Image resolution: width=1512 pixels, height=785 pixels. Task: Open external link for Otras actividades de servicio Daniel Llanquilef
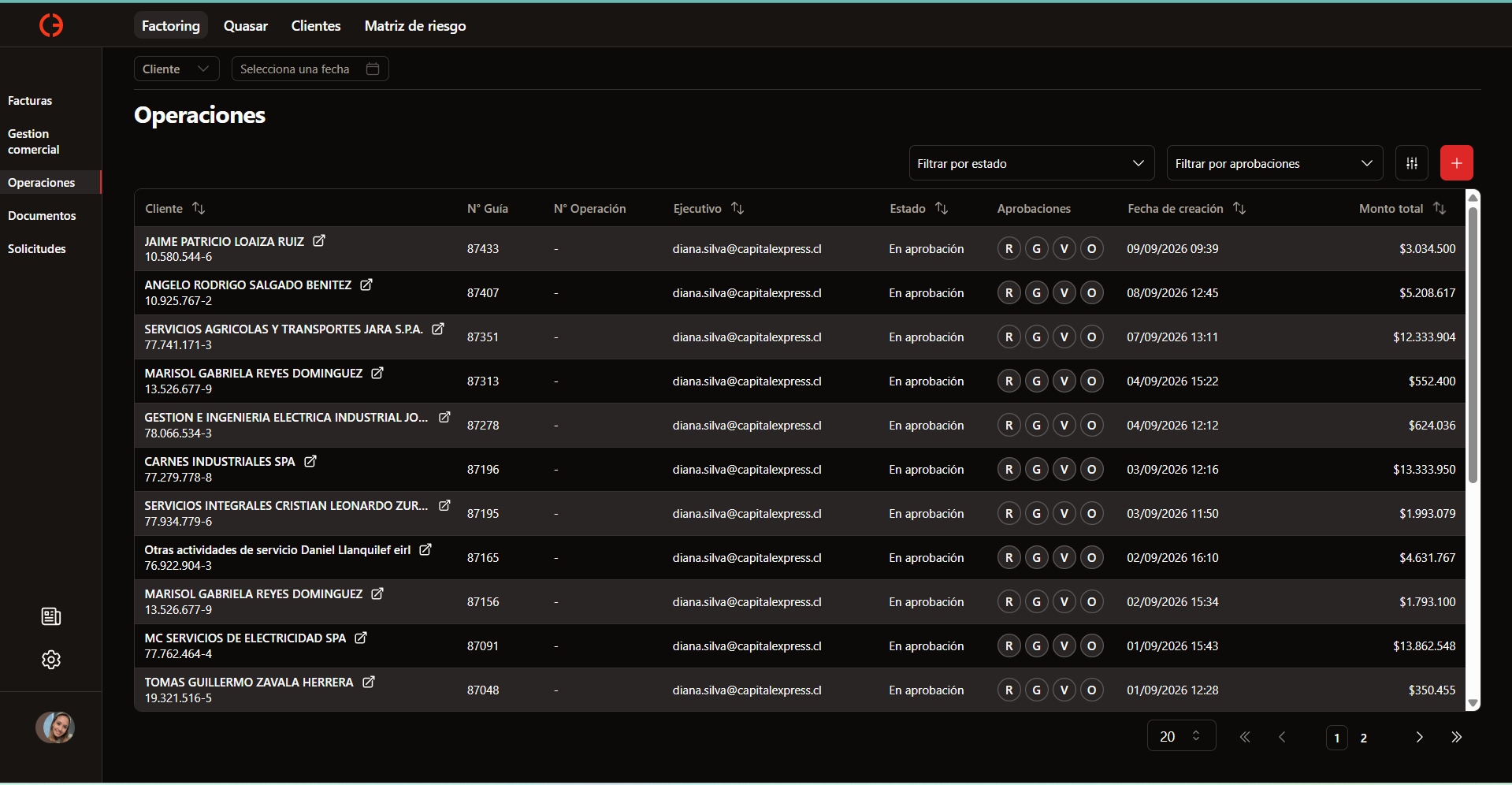point(425,549)
